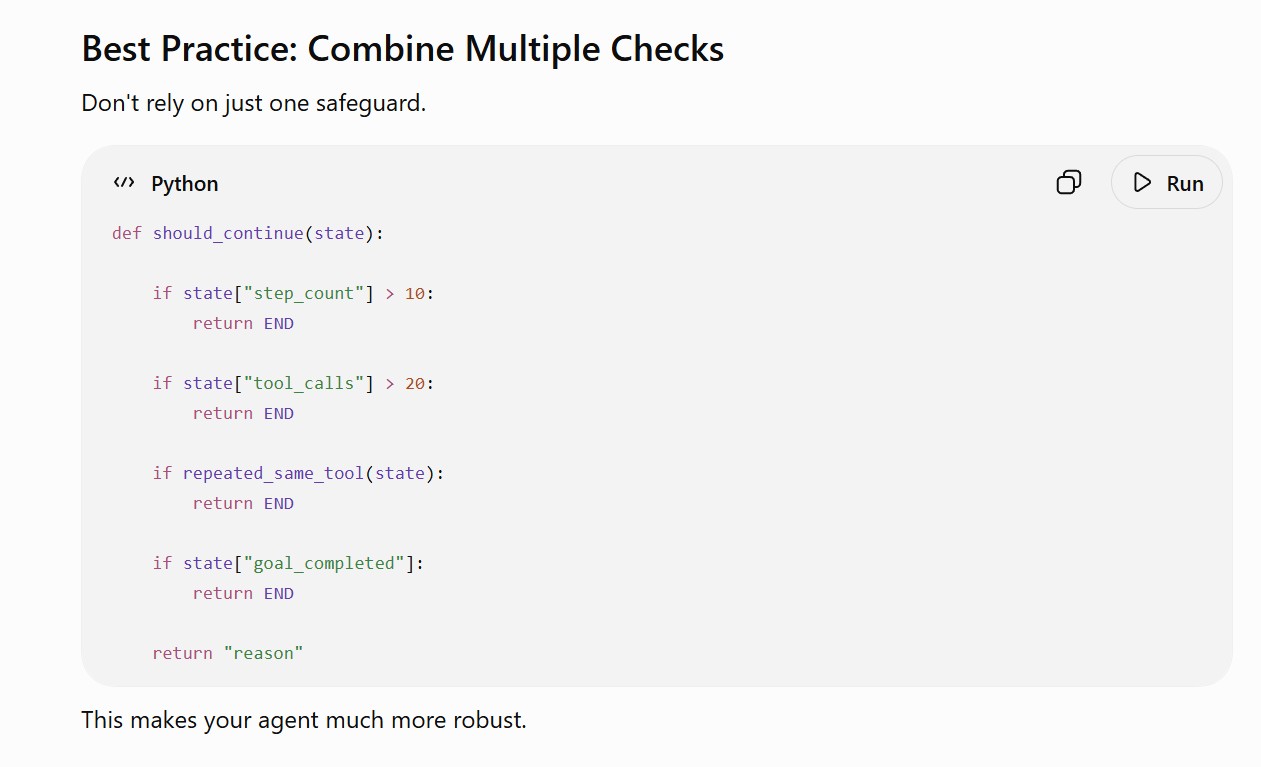Screen dimensions: 1261x767
Task: Click return END under goal_completed check
Action: point(243,593)
